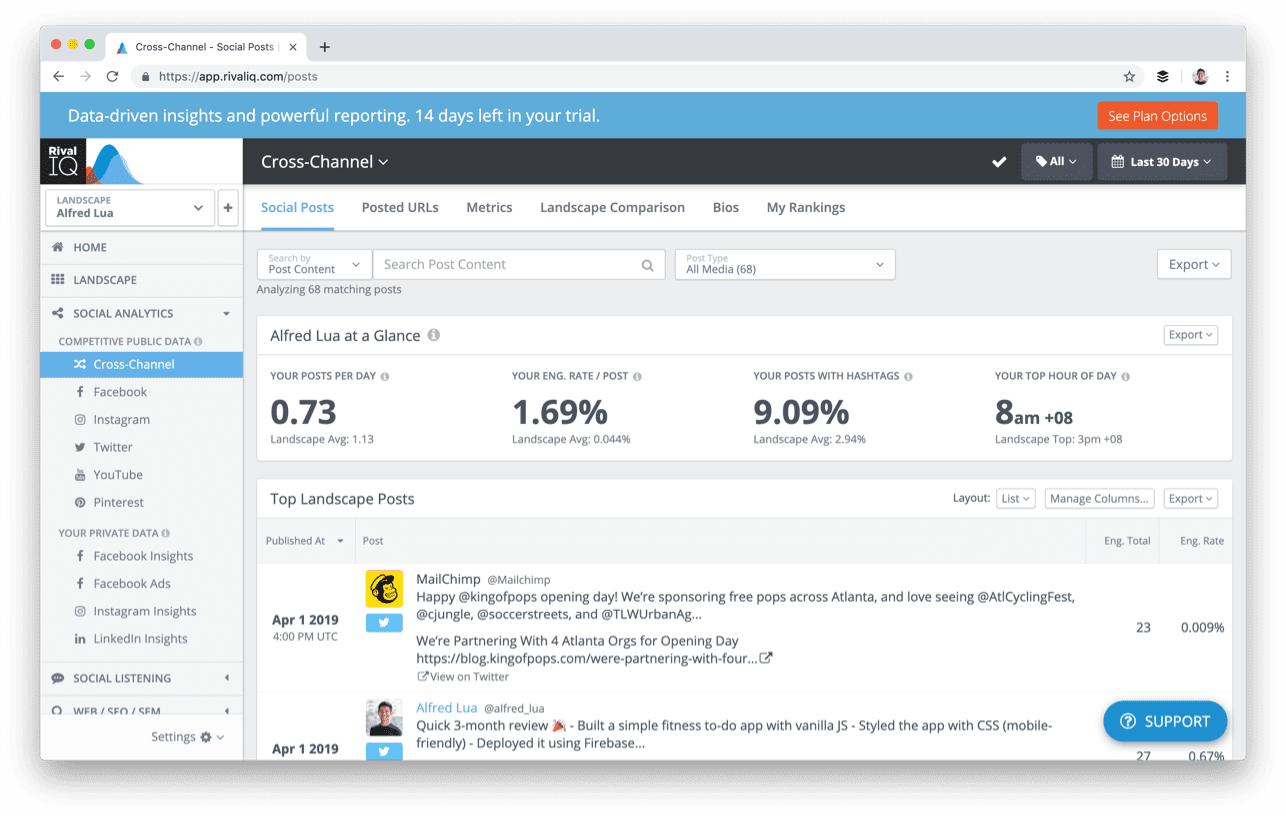Click the Alfred Lua profile photo

coord(384,718)
